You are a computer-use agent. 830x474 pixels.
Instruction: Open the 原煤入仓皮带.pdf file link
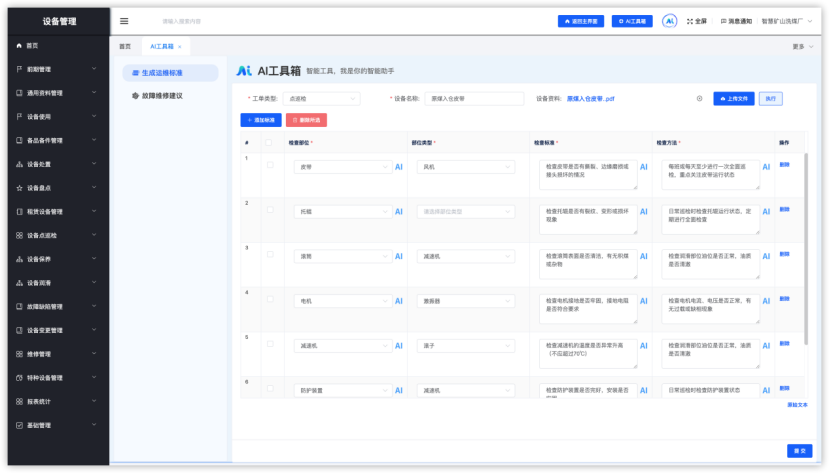pos(591,99)
